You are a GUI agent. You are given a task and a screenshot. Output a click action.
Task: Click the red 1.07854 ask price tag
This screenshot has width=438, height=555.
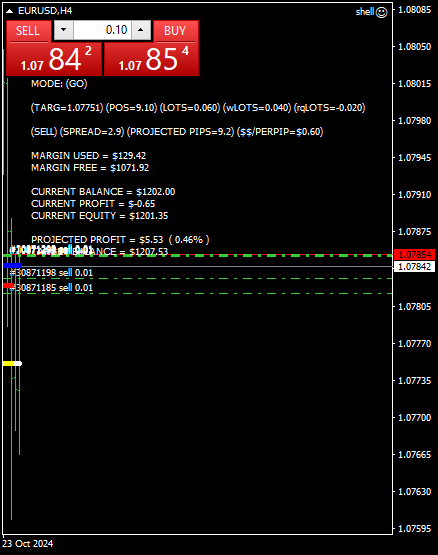point(414,254)
